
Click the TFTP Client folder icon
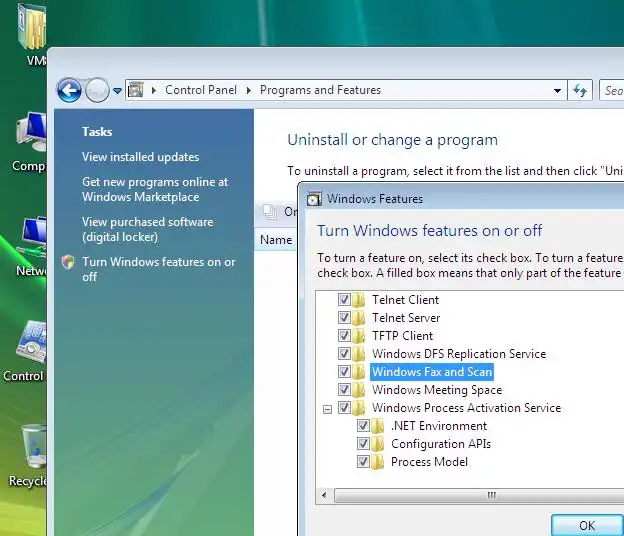tap(359, 335)
